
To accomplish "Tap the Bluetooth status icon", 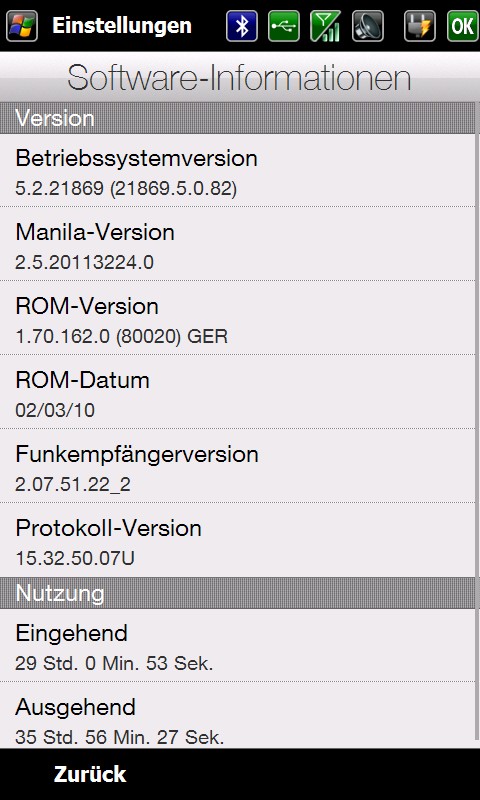I will 242,26.
